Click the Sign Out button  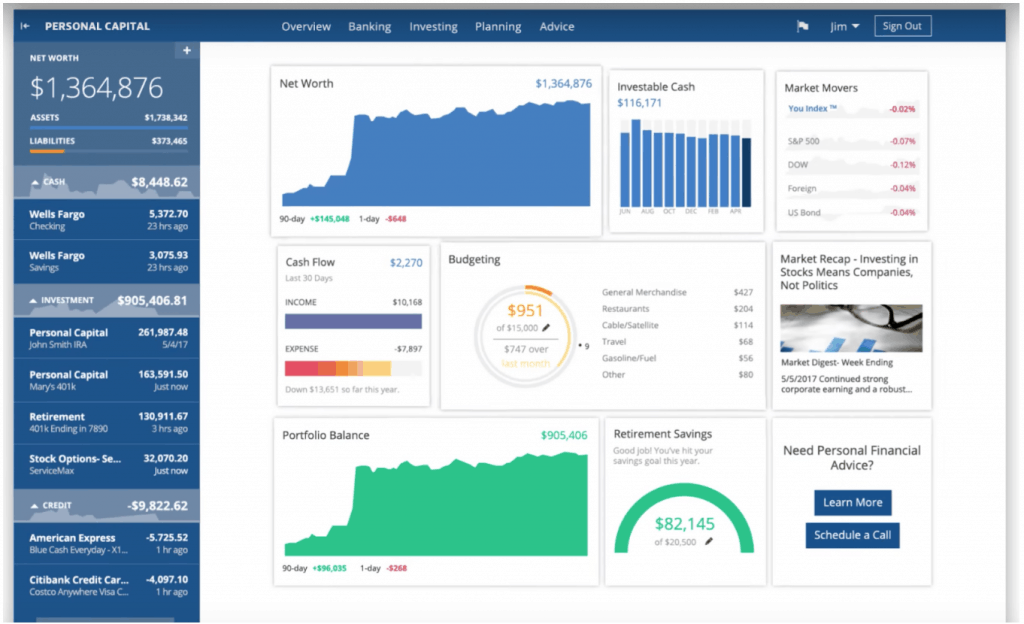pyautogui.click(x=903, y=26)
